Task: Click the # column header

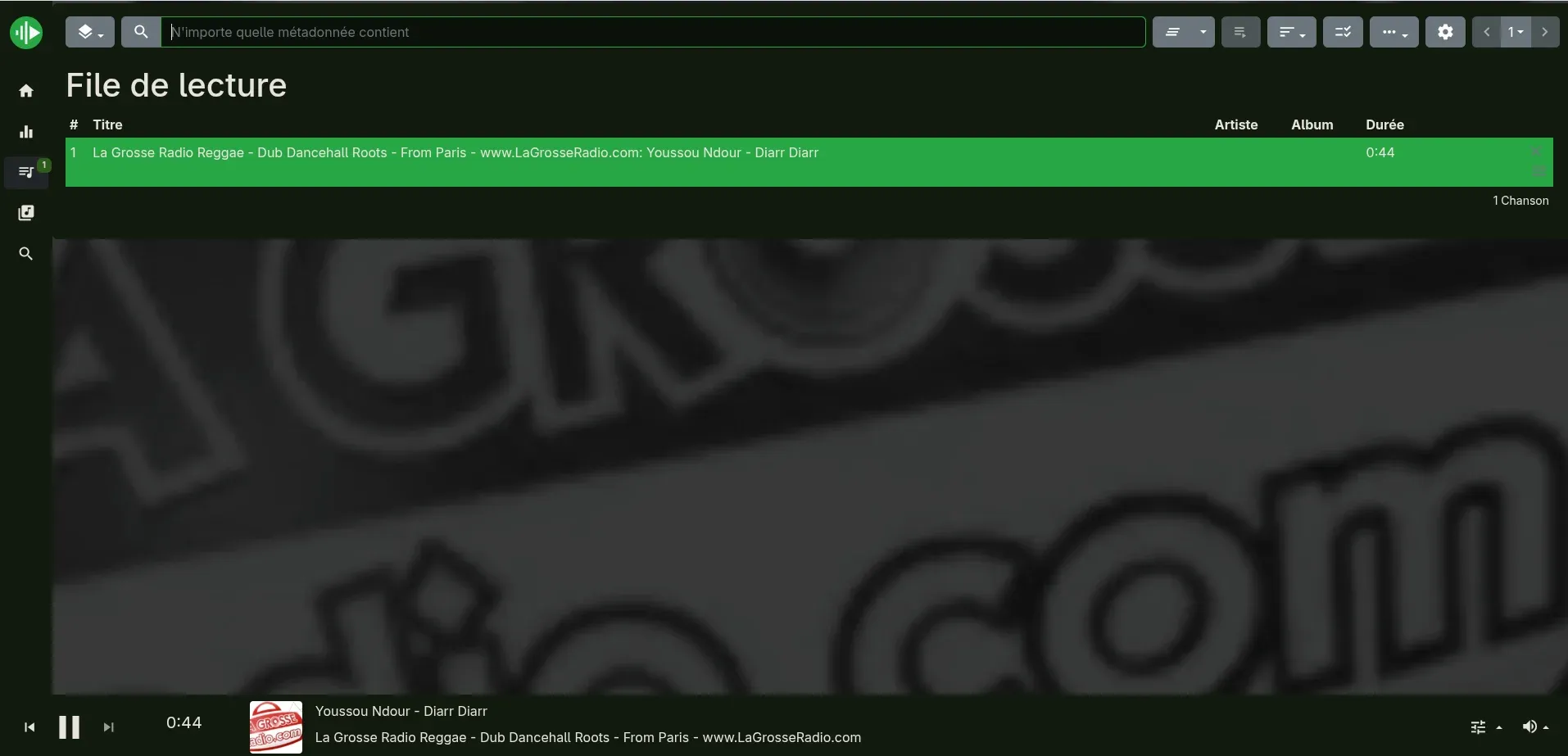Action: (74, 124)
